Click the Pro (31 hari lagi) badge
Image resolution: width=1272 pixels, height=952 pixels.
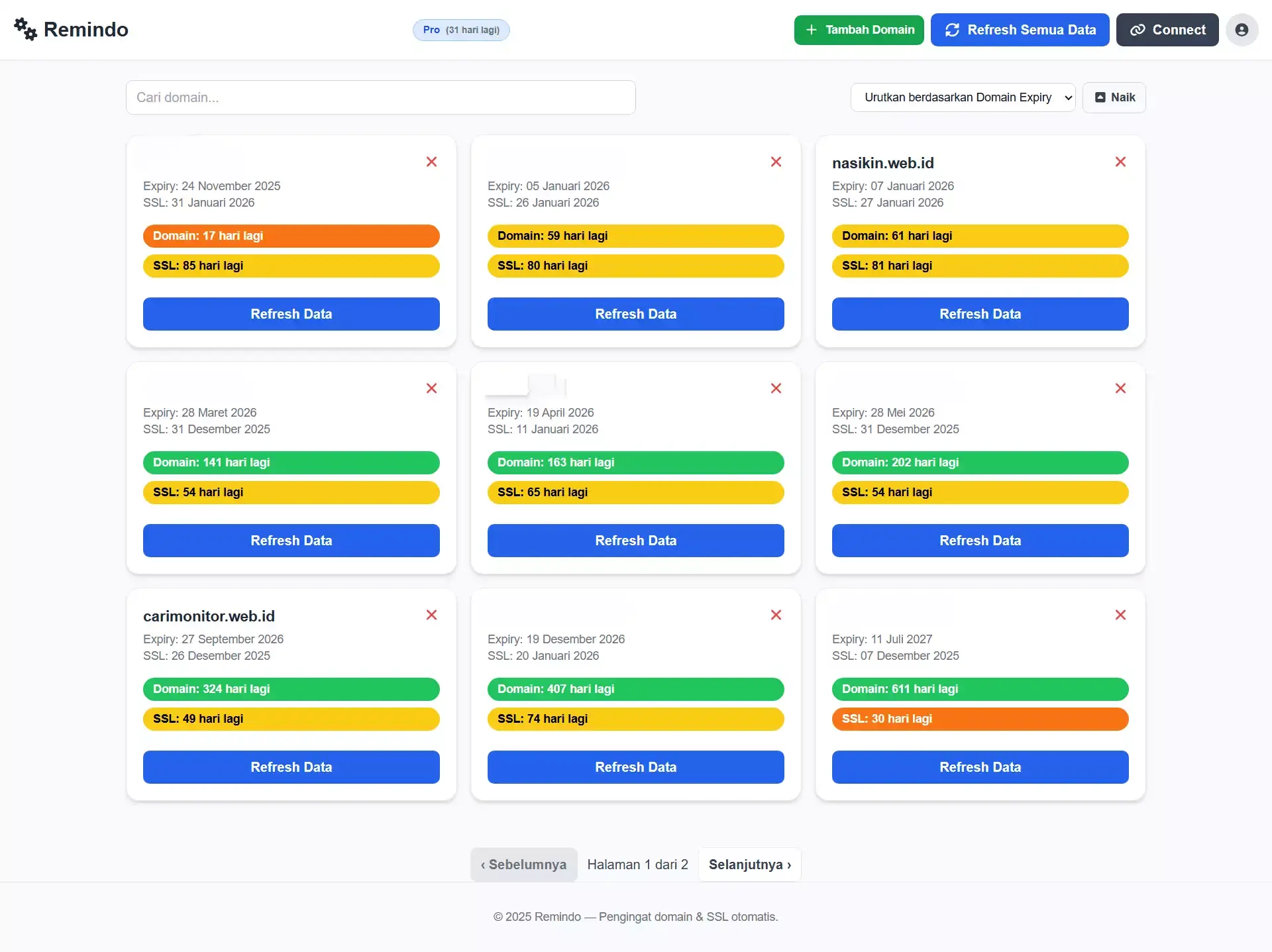pyautogui.click(x=461, y=30)
